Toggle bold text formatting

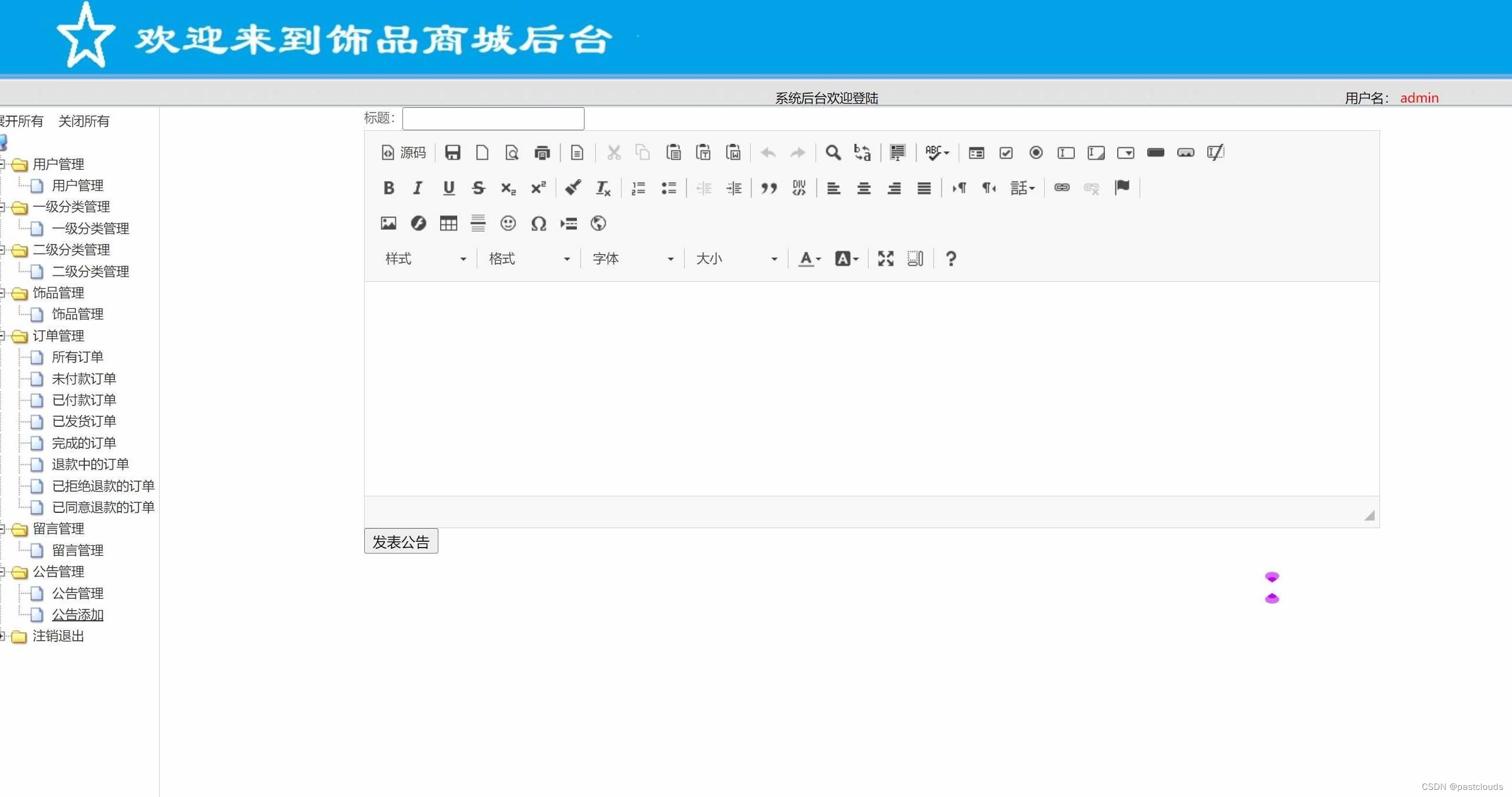[x=388, y=187]
